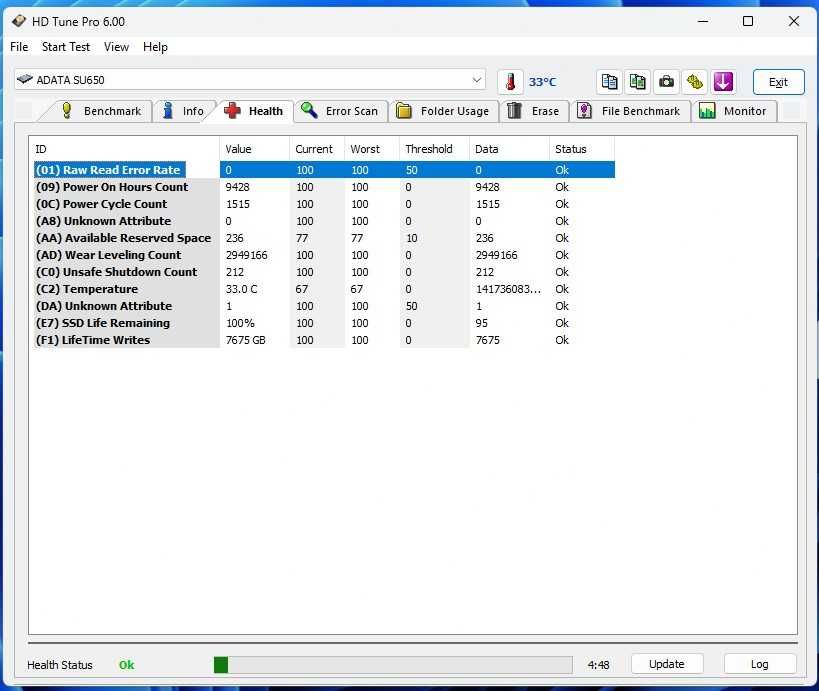Switch to the Folder Usage tab
The image size is (819, 691).
coord(443,111)
